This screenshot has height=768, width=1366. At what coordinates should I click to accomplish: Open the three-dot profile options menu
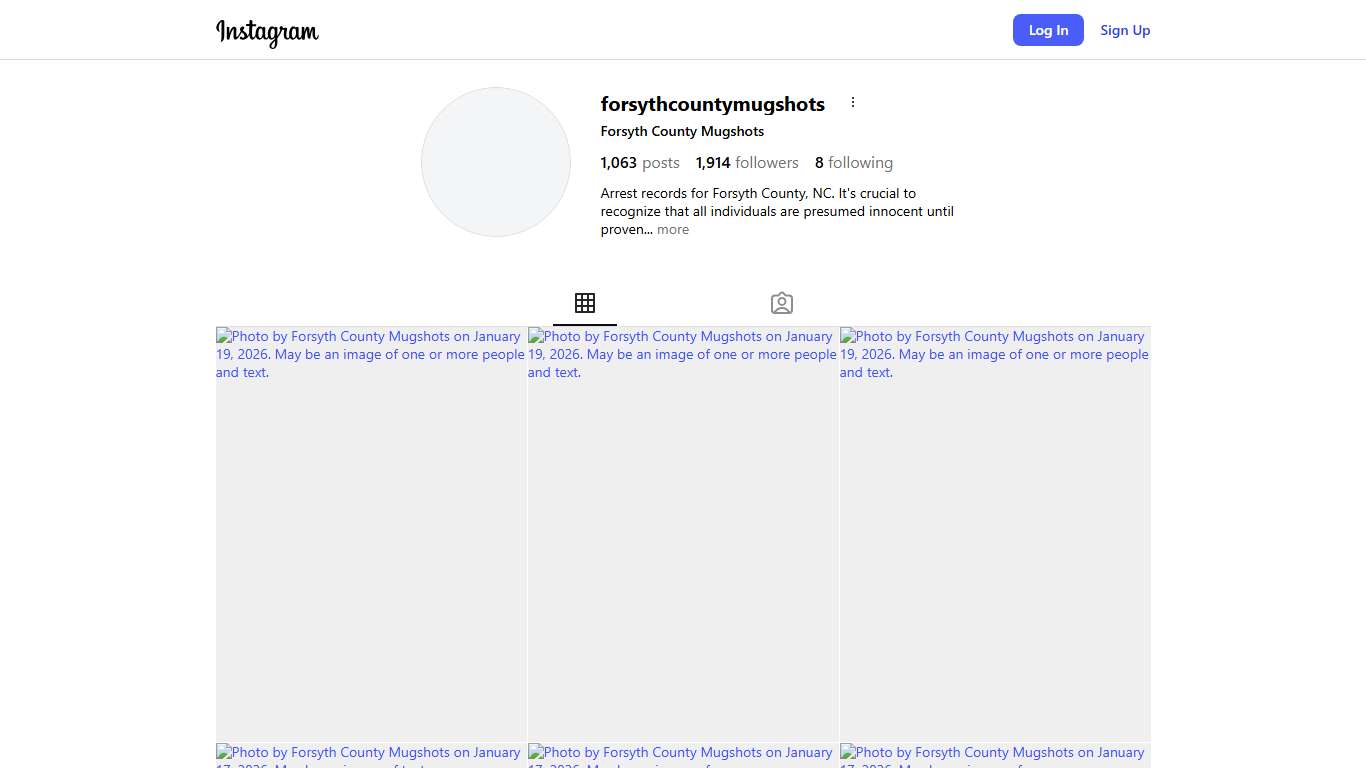[853, 103]
